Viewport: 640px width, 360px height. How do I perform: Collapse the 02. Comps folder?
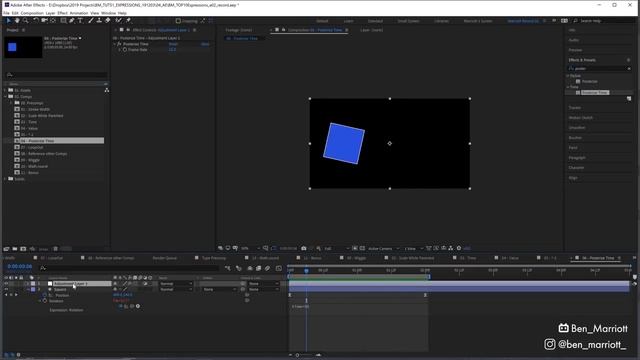coord(5,97)
